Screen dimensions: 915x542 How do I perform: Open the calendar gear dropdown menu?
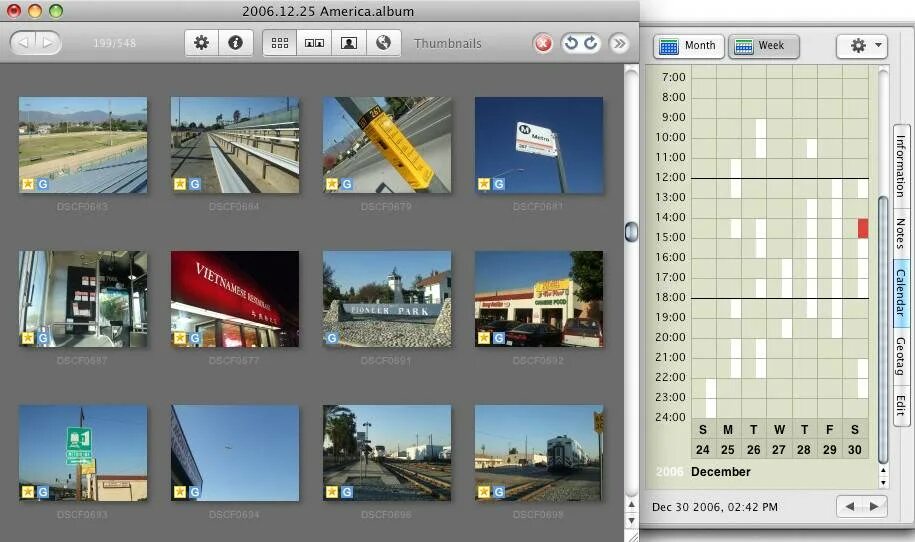(862, 46)
